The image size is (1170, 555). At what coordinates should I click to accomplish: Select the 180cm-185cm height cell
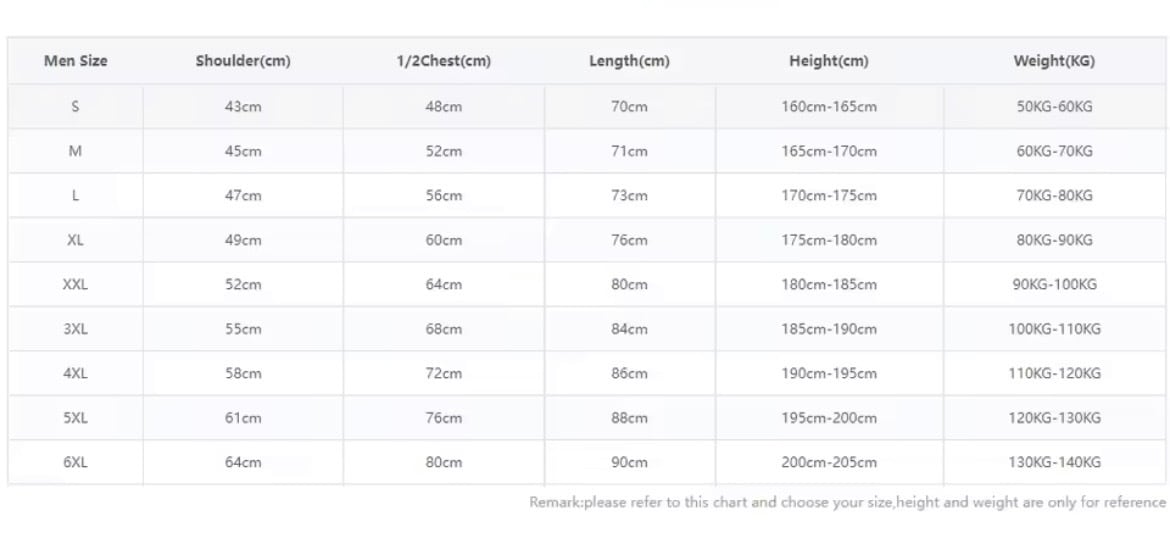(x=829, y=284)
